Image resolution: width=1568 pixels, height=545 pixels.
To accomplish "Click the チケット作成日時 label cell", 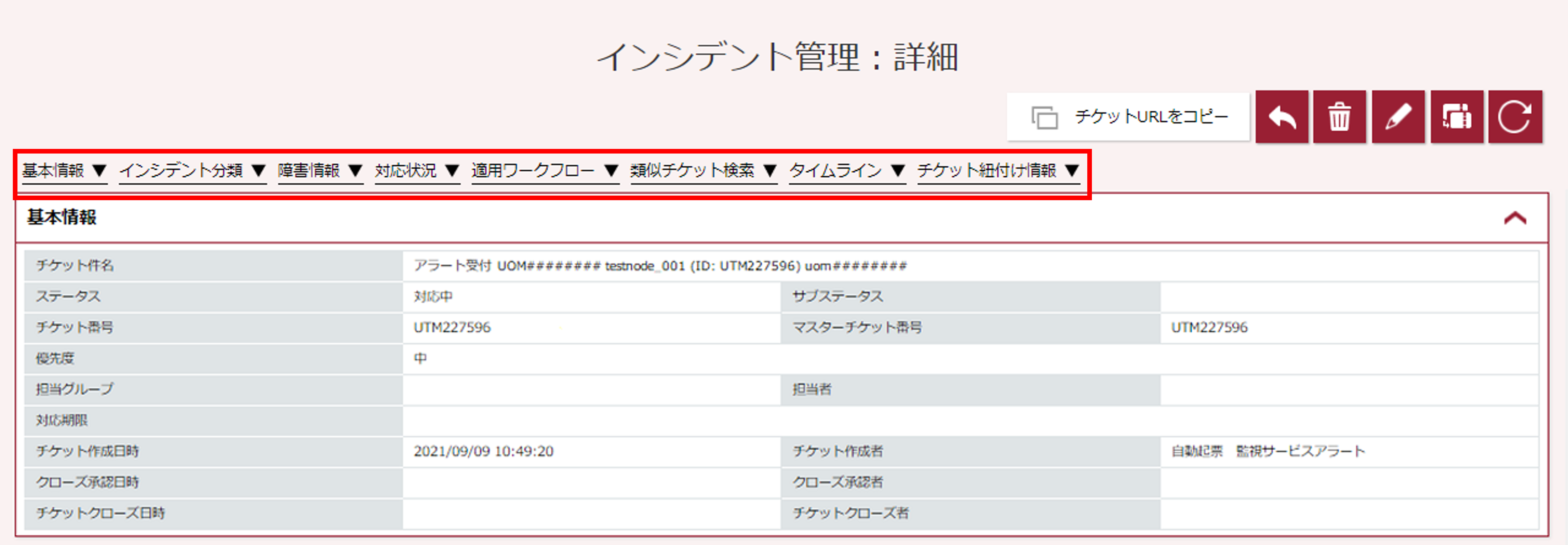I will click(x=213, y=451).
